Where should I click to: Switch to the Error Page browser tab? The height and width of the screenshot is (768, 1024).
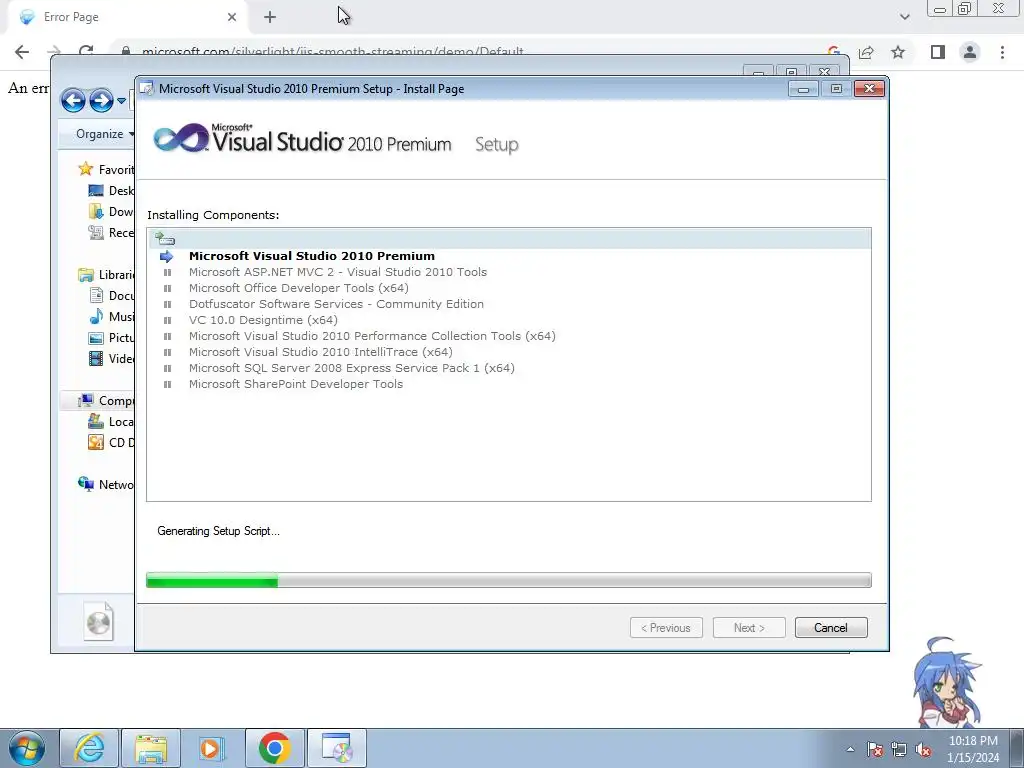coord(127,17)
